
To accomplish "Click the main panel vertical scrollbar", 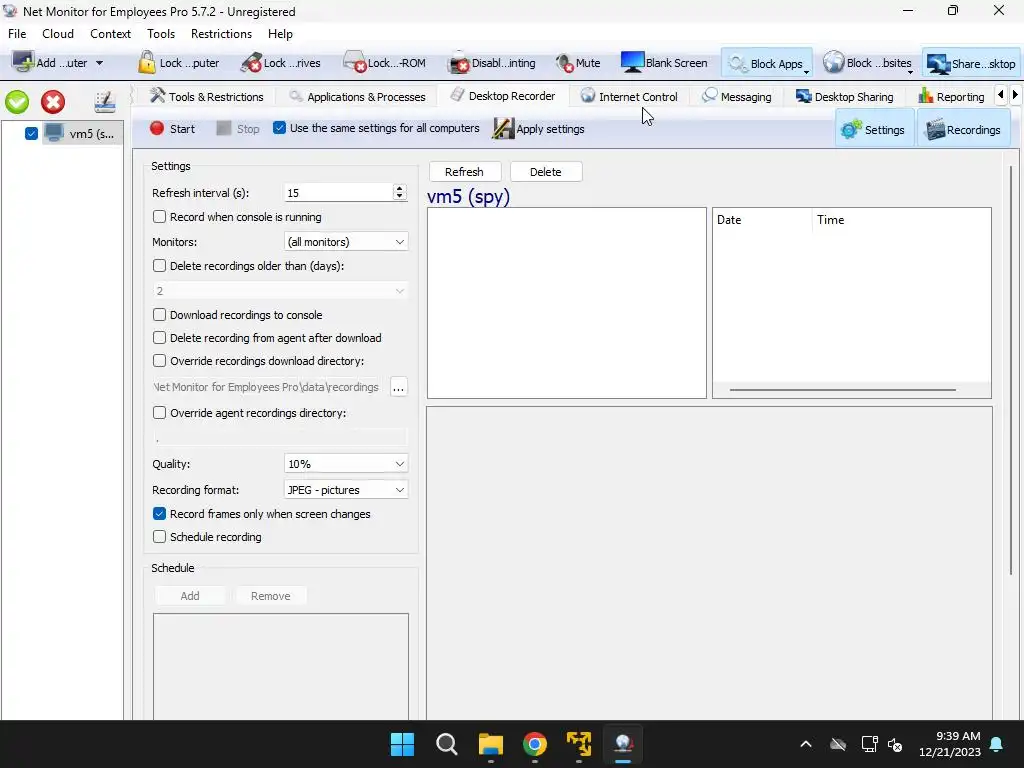I will coord(1012,370).
